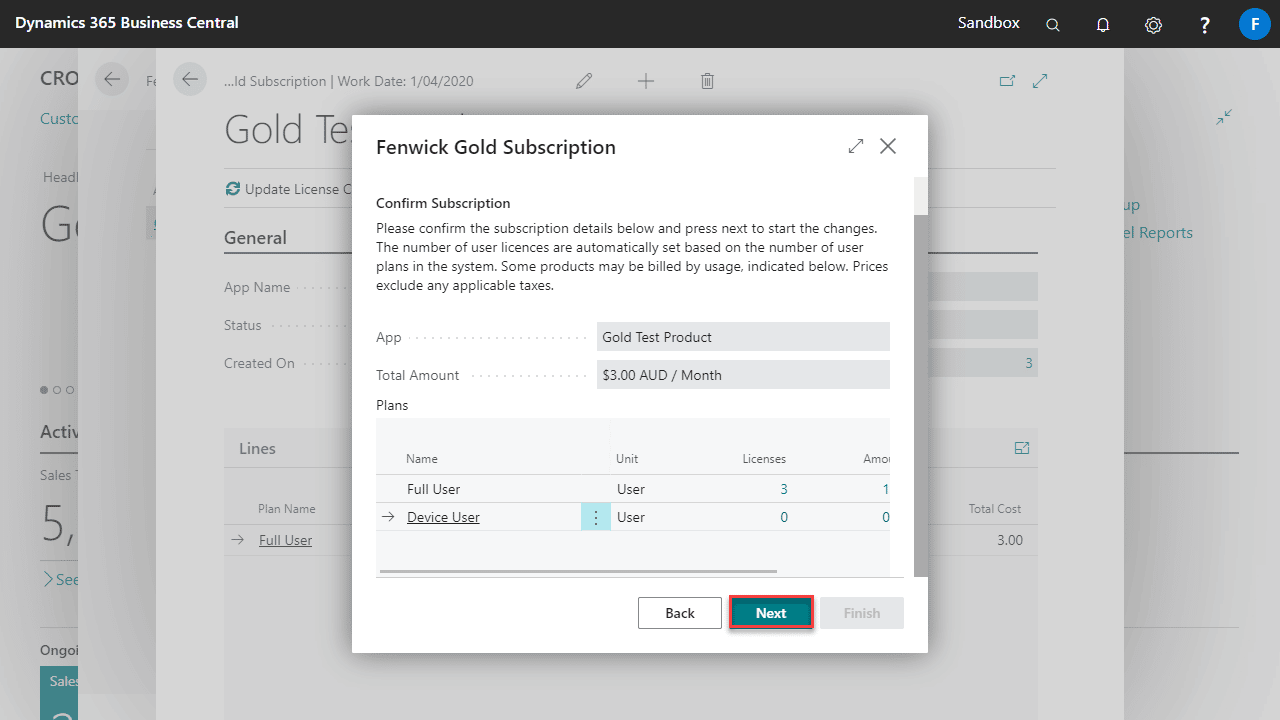The width and height of the screenshot is (1280, 720).
Task: Click the Name column header in Plans
Action: [422, 459]
